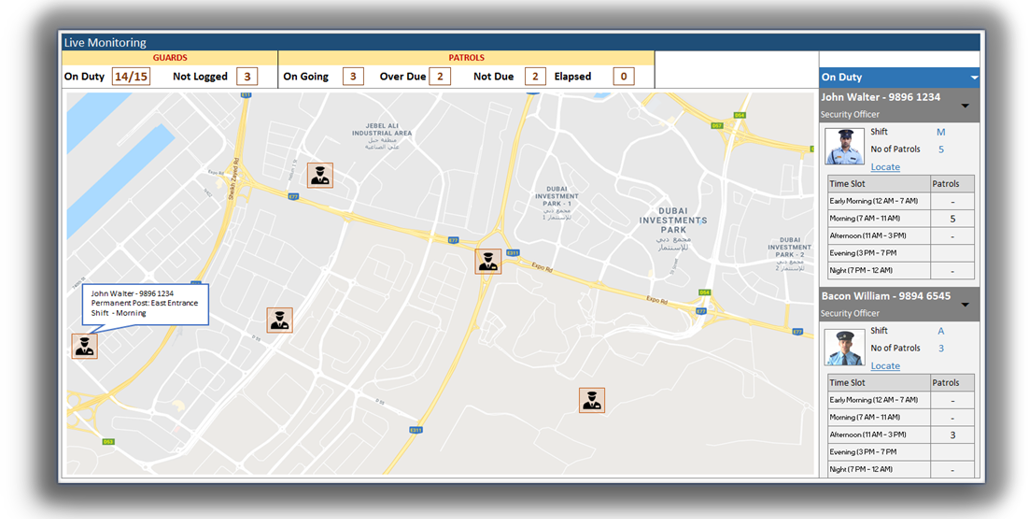Click the southernmost guard marker on the map
This screenshot has width=1028, height=519.
tap(592, 400)
